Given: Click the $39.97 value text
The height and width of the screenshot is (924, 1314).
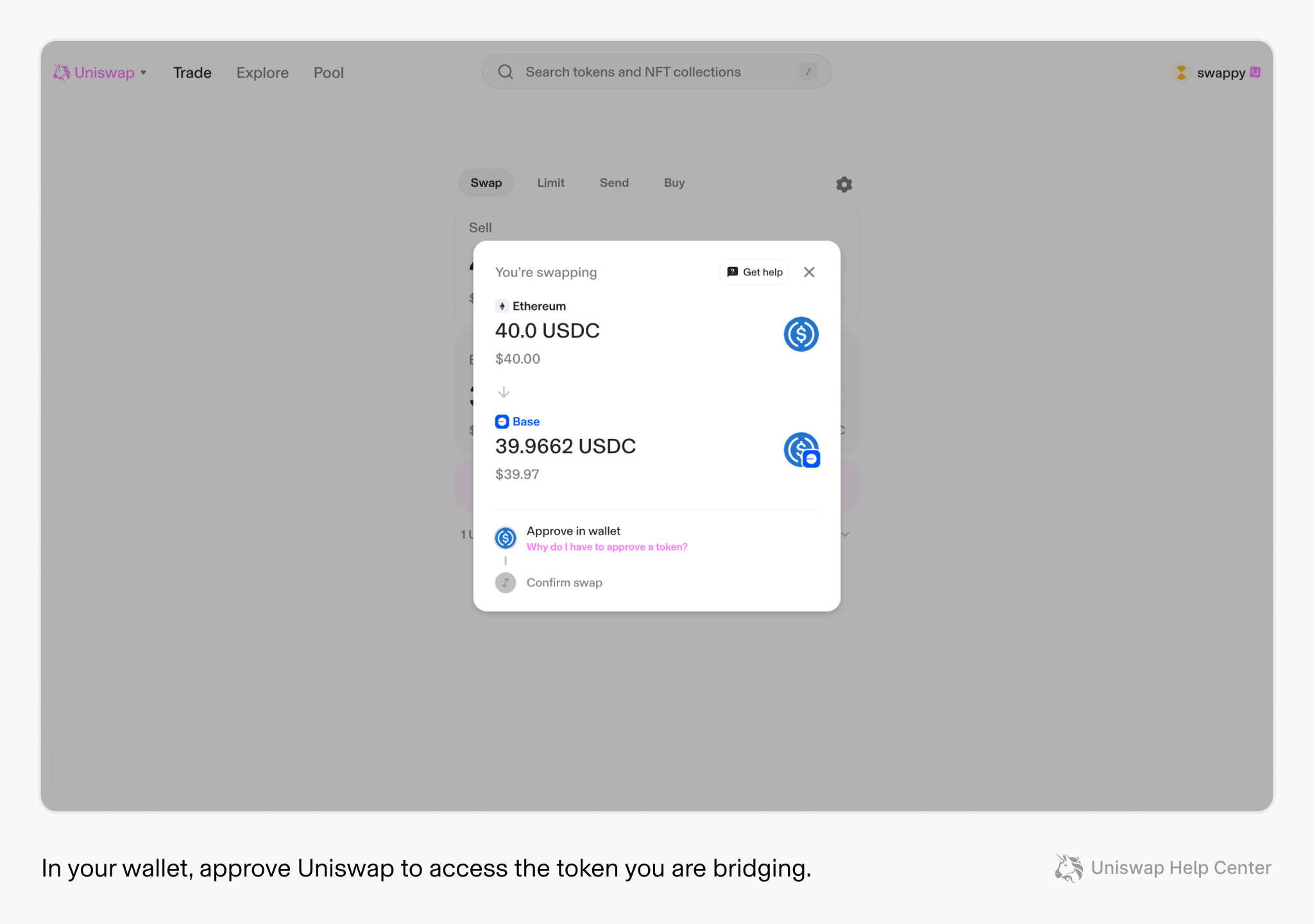Looking at the screenshot, I should (517, 474).
